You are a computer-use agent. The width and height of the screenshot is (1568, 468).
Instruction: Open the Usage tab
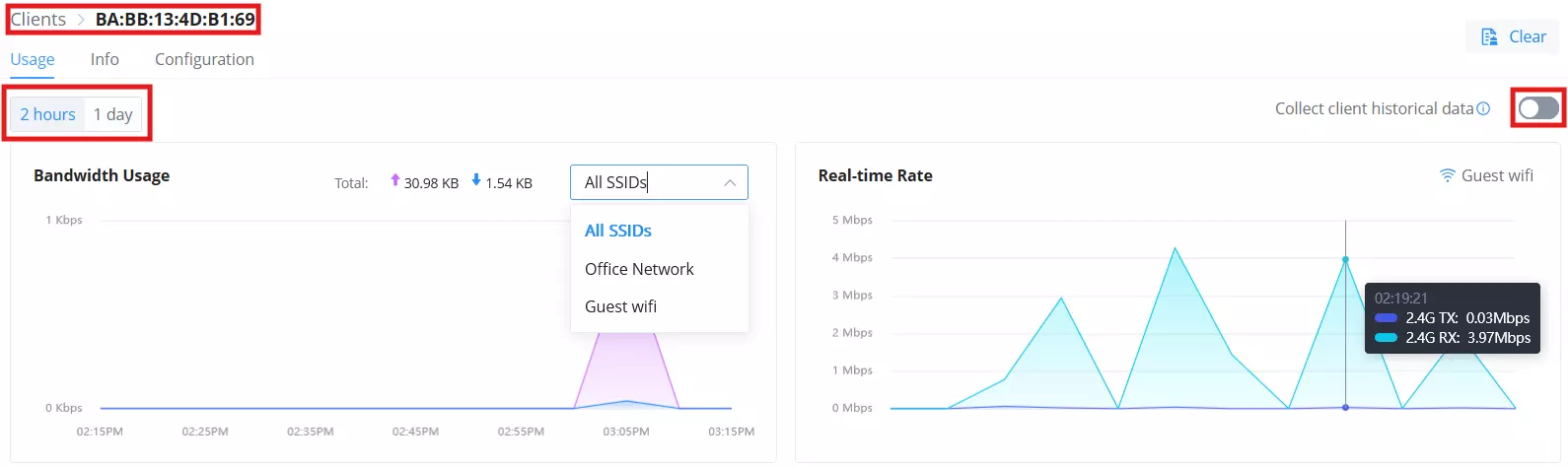click(x=33, y=59)
